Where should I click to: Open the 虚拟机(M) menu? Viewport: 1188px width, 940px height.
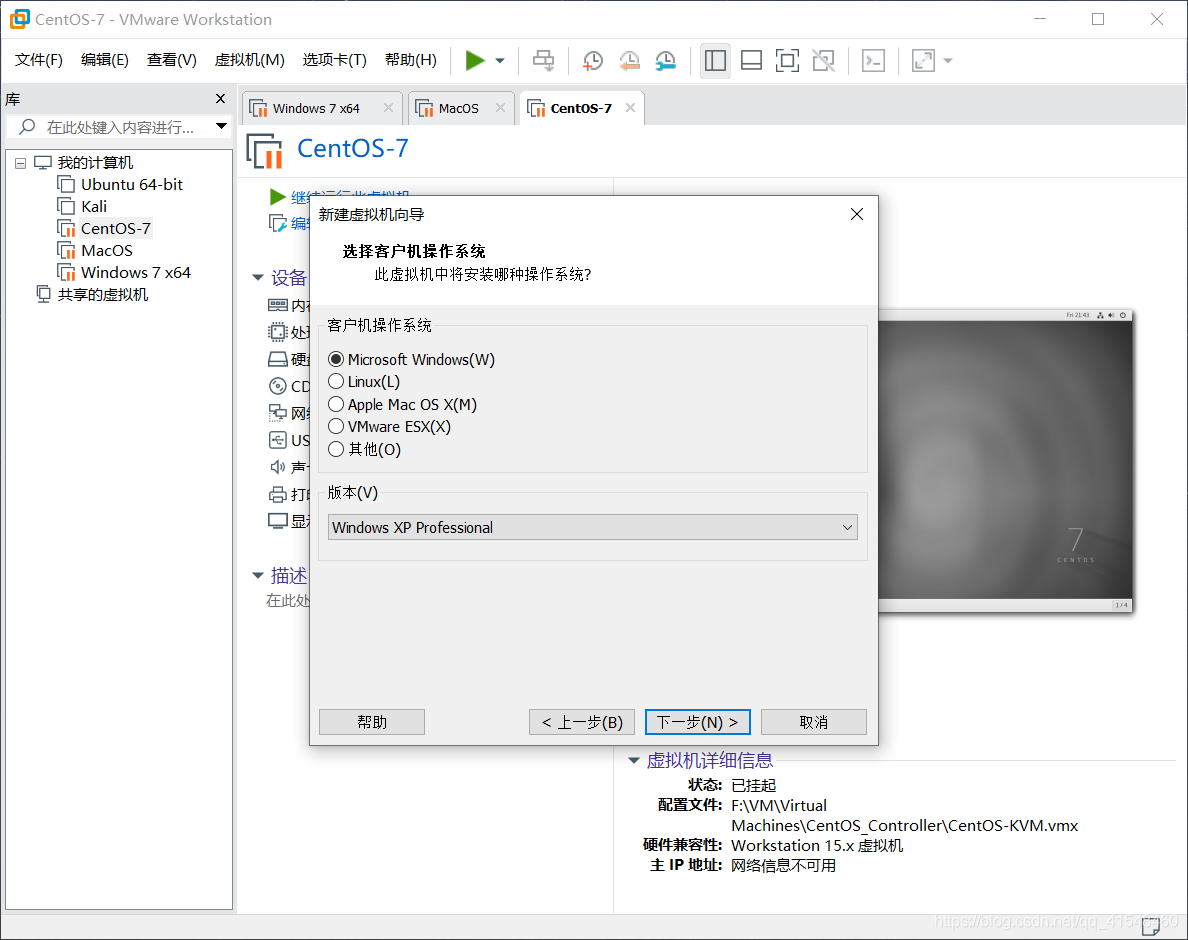tap(249, 60)
